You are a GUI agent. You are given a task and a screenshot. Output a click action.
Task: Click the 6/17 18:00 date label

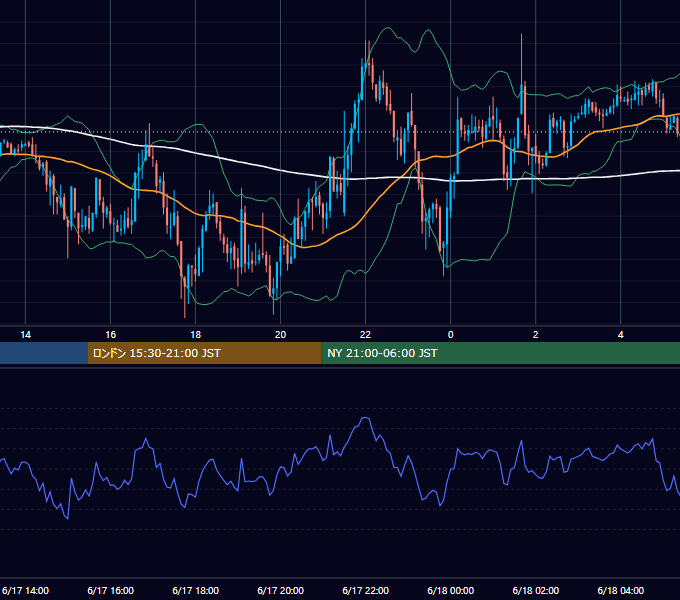tap(196, 590)
